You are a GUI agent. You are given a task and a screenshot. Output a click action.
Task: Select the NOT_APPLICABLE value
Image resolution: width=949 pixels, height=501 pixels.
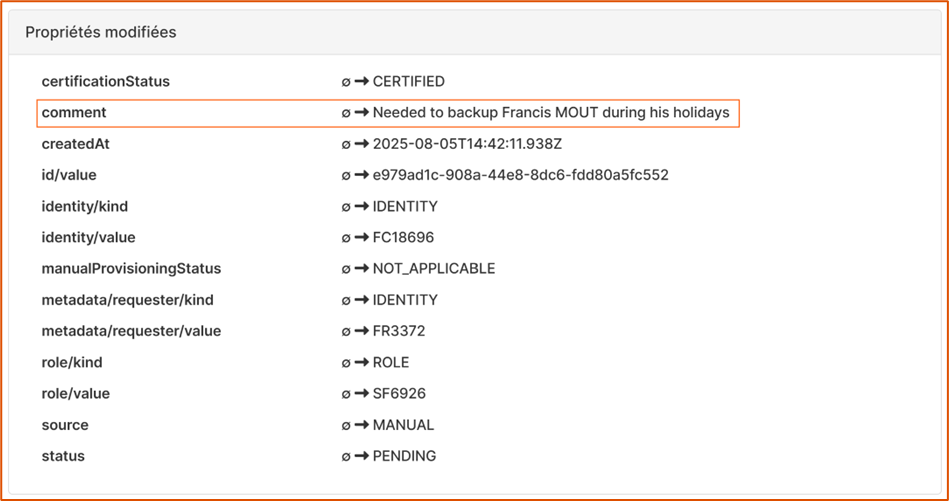tap(433, 268)
